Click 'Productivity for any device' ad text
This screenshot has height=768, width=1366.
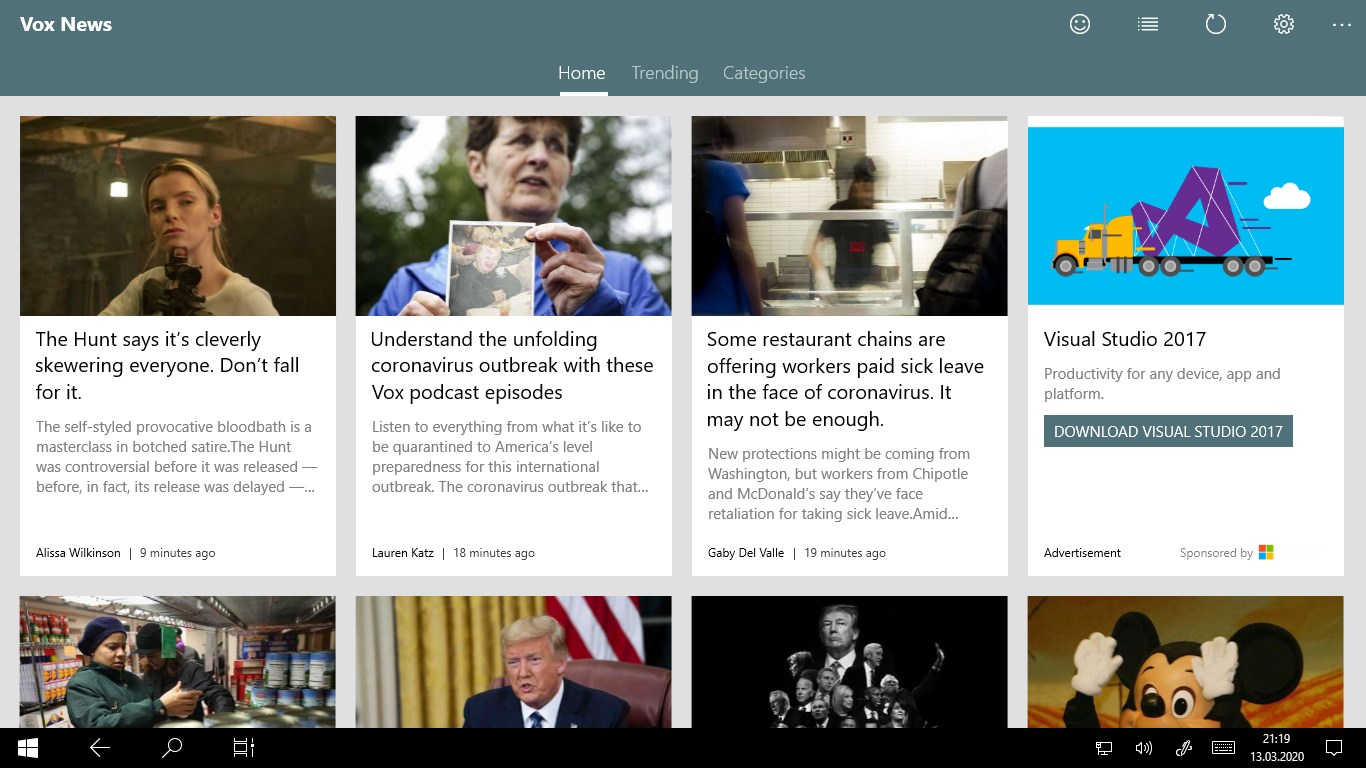point(1162,384)
